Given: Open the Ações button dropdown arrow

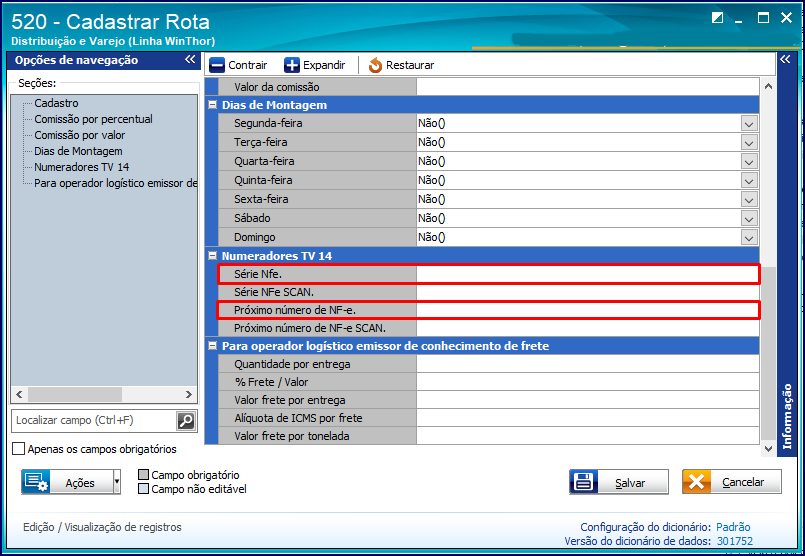Looking at the screenshot, I should [x=117, y=482].
